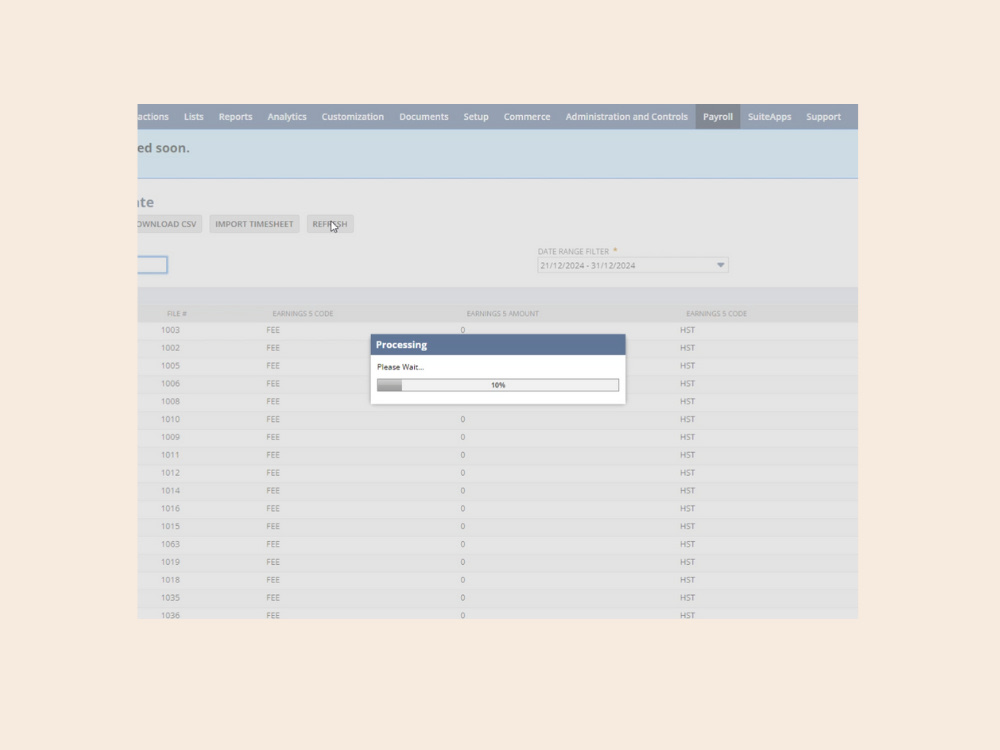Select the date range 21/12/2024 - 31/12/2024 field
The image size is (1000, 750).
pos(633,265)
